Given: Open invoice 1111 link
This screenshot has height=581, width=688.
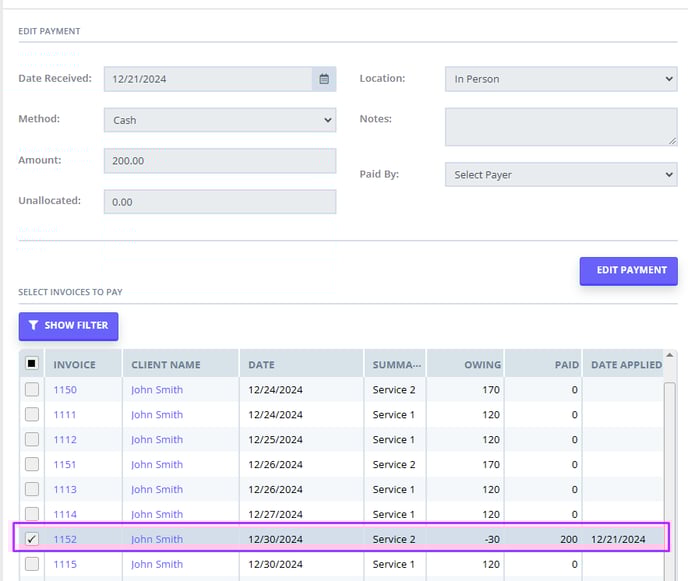Looking at the screenshot, I should point(64,415).
